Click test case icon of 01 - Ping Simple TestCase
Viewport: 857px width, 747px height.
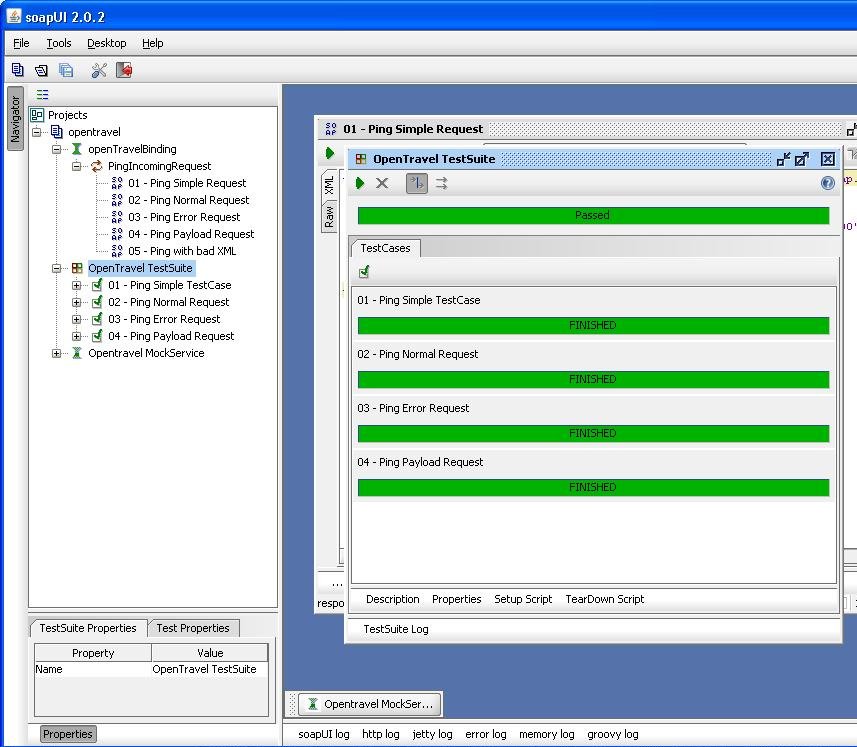coord(97,285)
